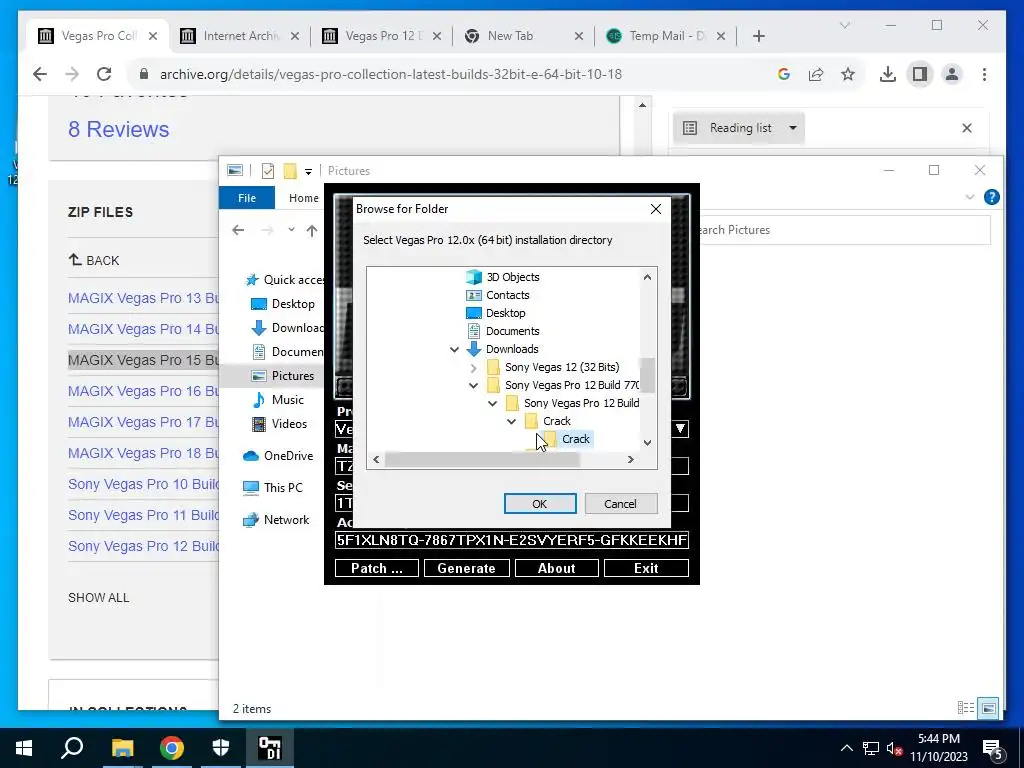
Task: Click the activation code field
Action: pyautogui.click(x=511, y=540)
